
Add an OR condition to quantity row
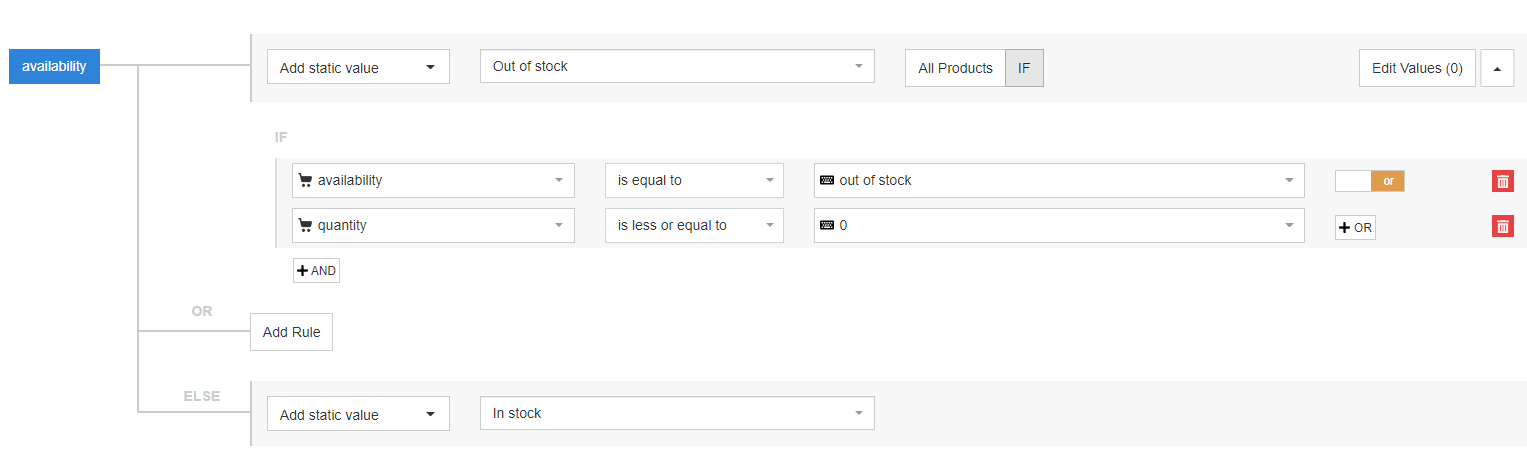(x=1355, y=228)
